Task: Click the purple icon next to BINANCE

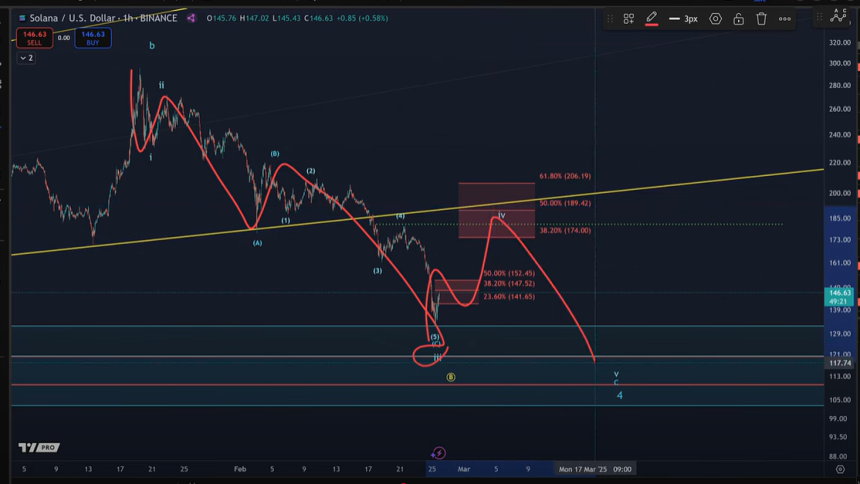Action: (x=191, y=18)
